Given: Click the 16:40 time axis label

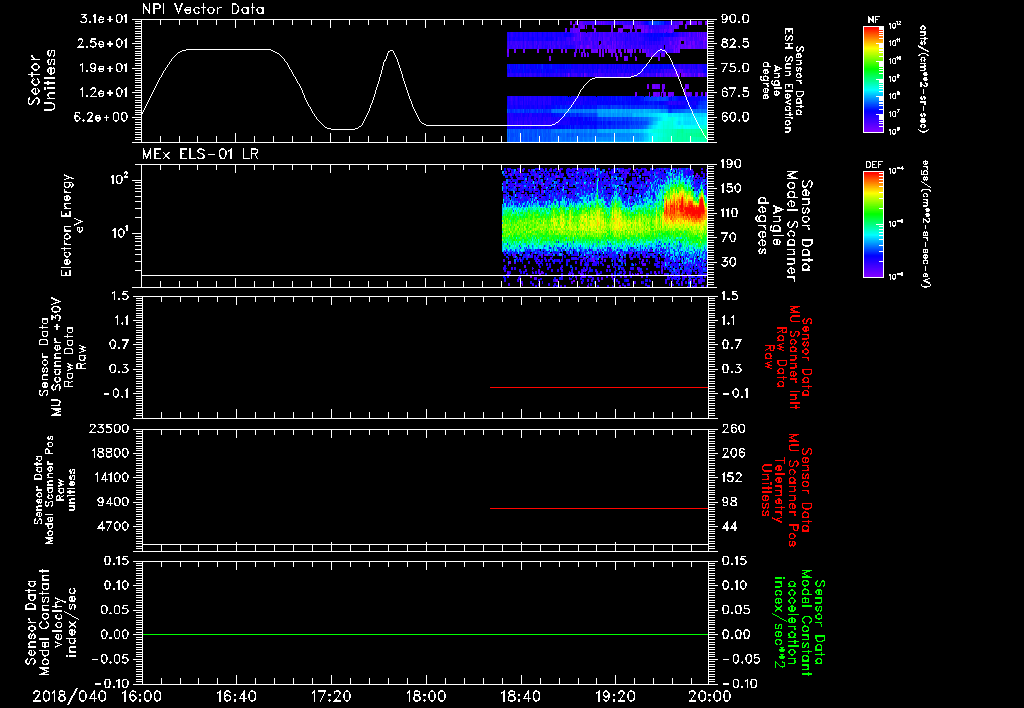Looking at the screenshot, I should coord(236,696).
